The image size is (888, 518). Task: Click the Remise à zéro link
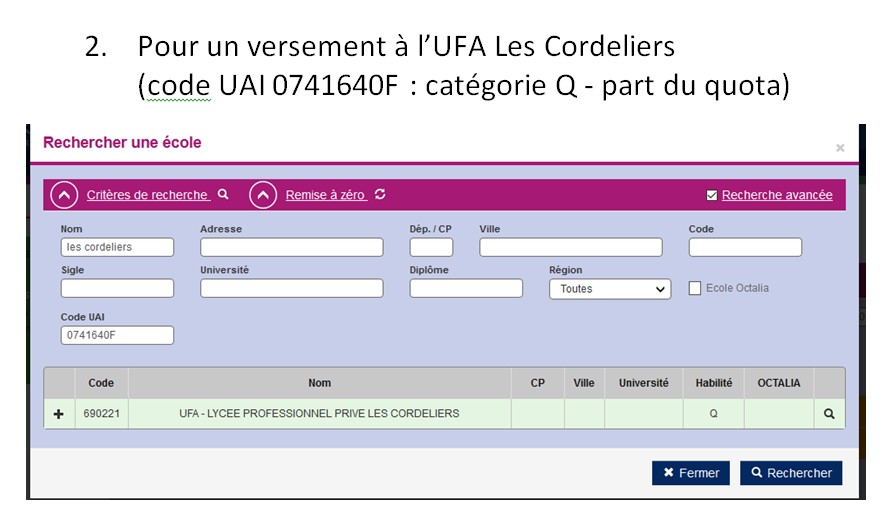(x=325, y=195)
